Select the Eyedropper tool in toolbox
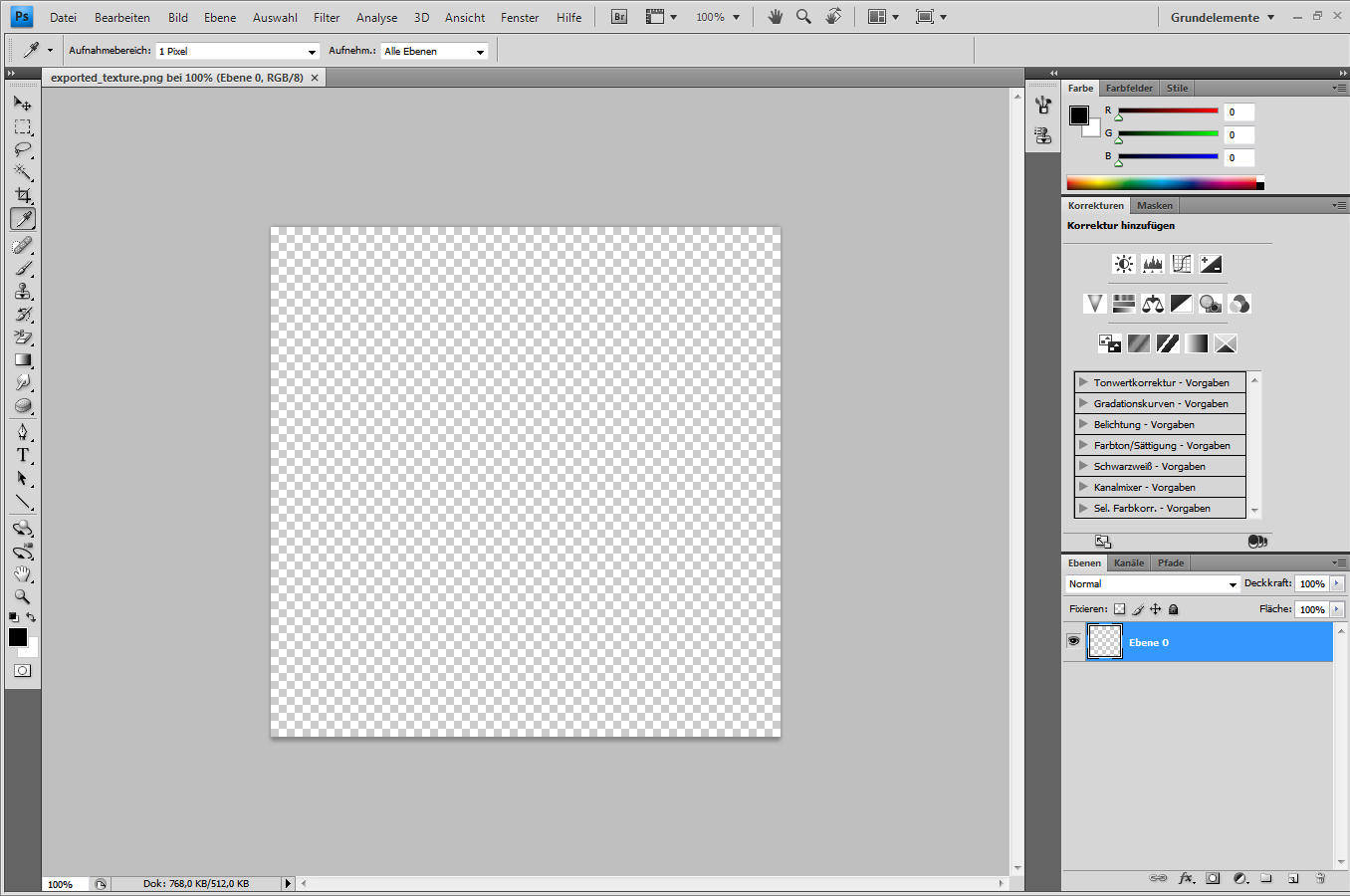The height and width of the screenshot is (896, 1350). [22, 219]
